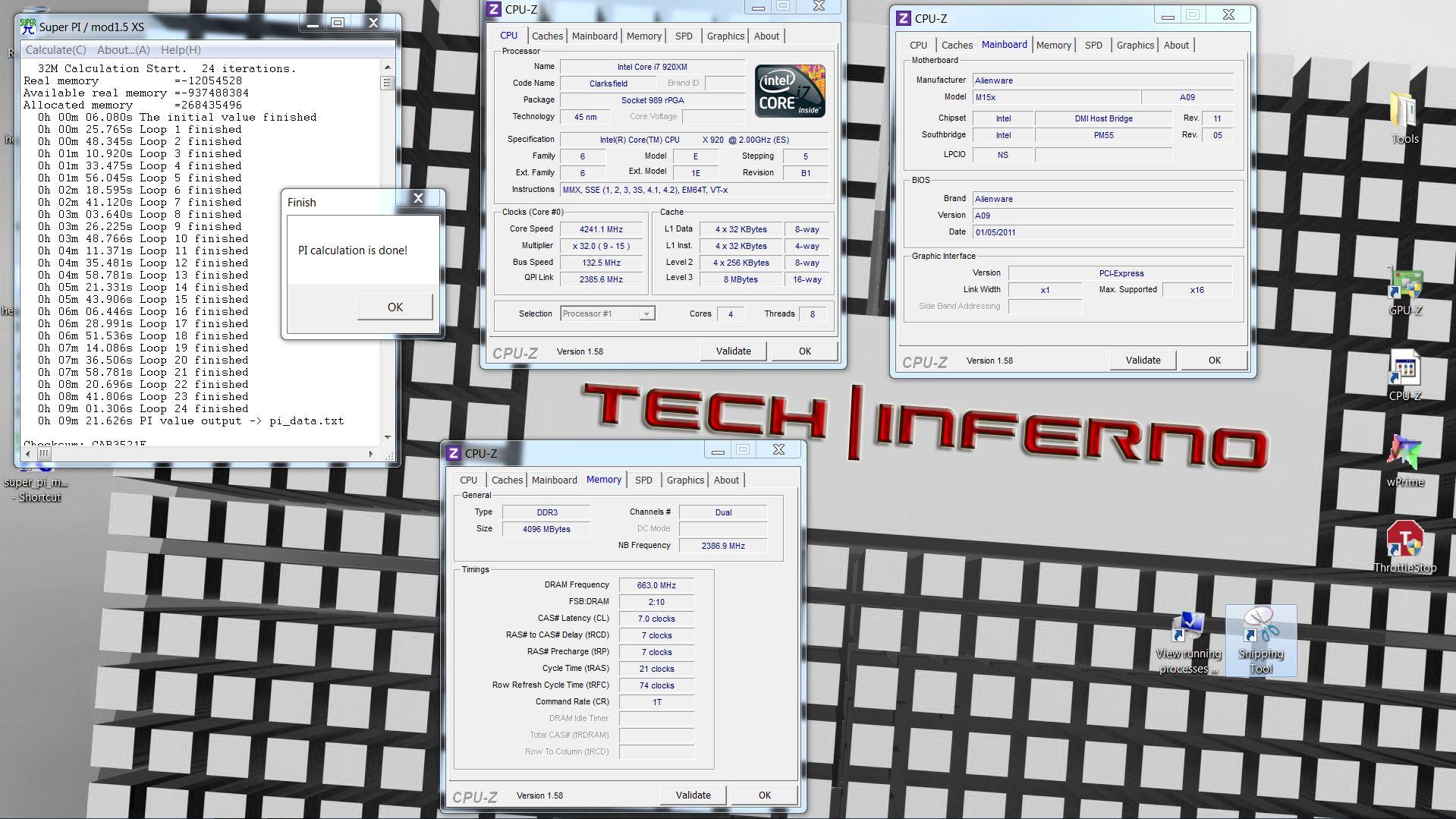
Task: Close the Finish dialog with X
Action: tap(418, 198)
